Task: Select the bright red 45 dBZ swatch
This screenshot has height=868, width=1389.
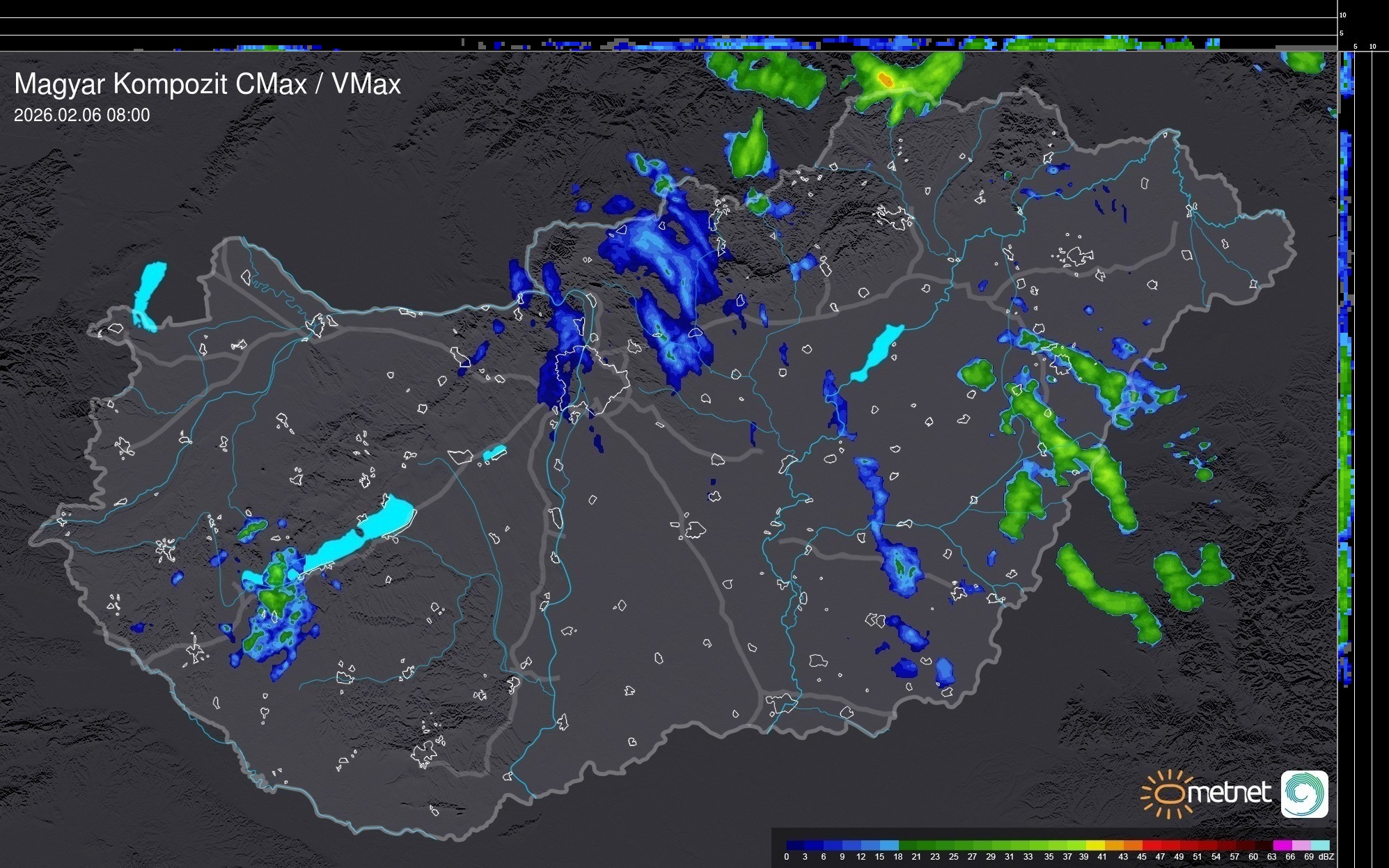Action: [x=1151, y=845]
